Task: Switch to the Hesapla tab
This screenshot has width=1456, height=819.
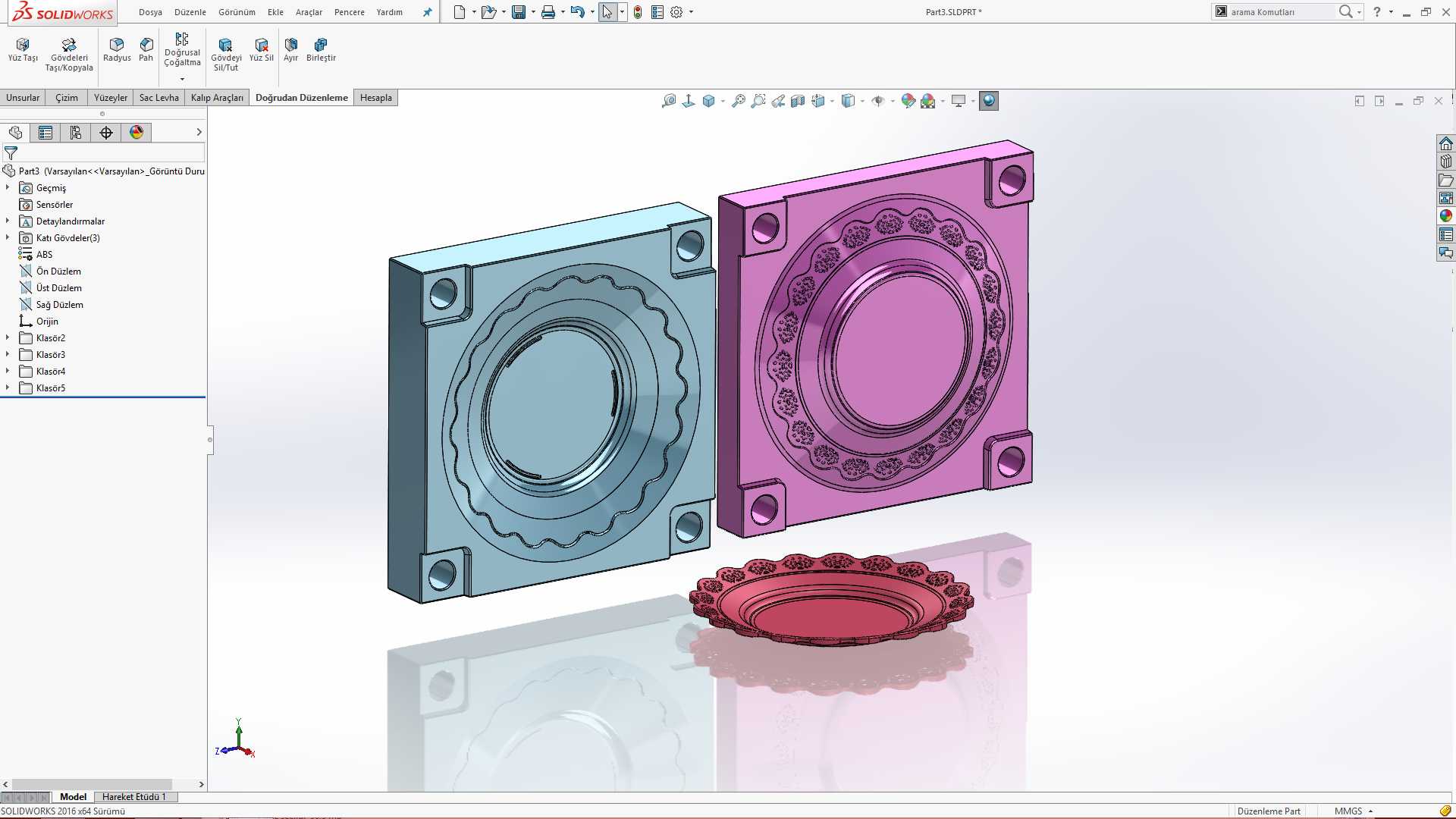Action: tap(376, 98)
